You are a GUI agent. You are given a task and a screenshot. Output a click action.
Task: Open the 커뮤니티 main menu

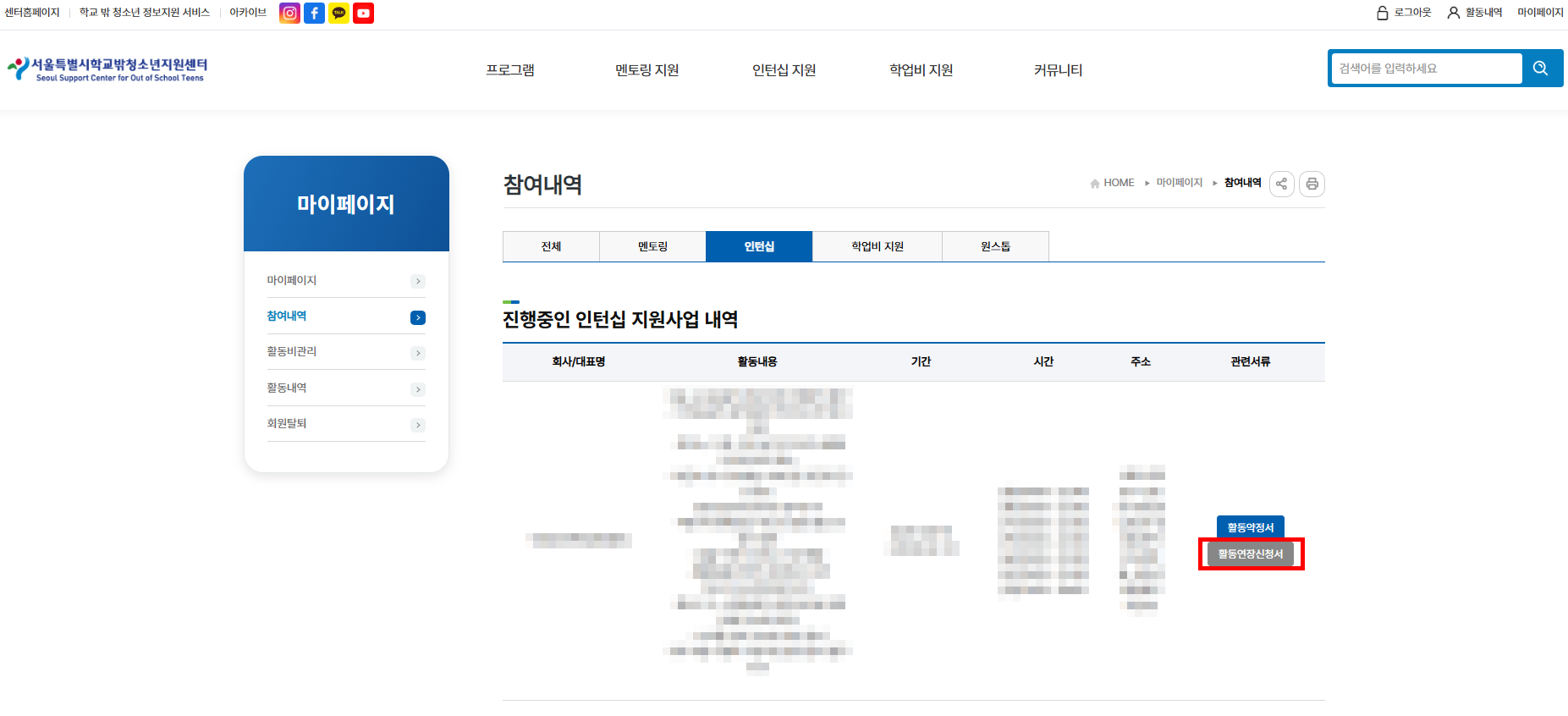click(x=1058, y=70)
